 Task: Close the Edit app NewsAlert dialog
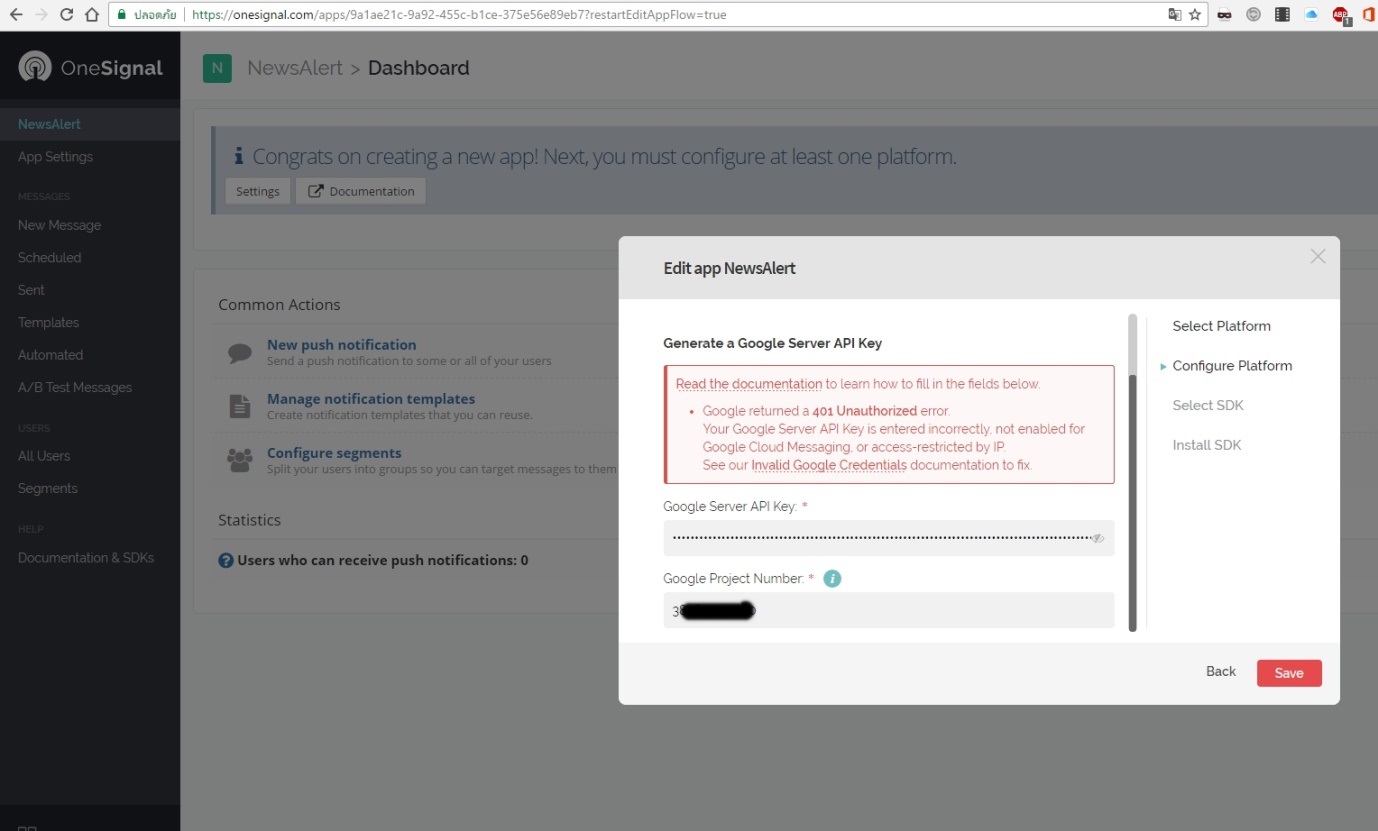[1318, 256]
